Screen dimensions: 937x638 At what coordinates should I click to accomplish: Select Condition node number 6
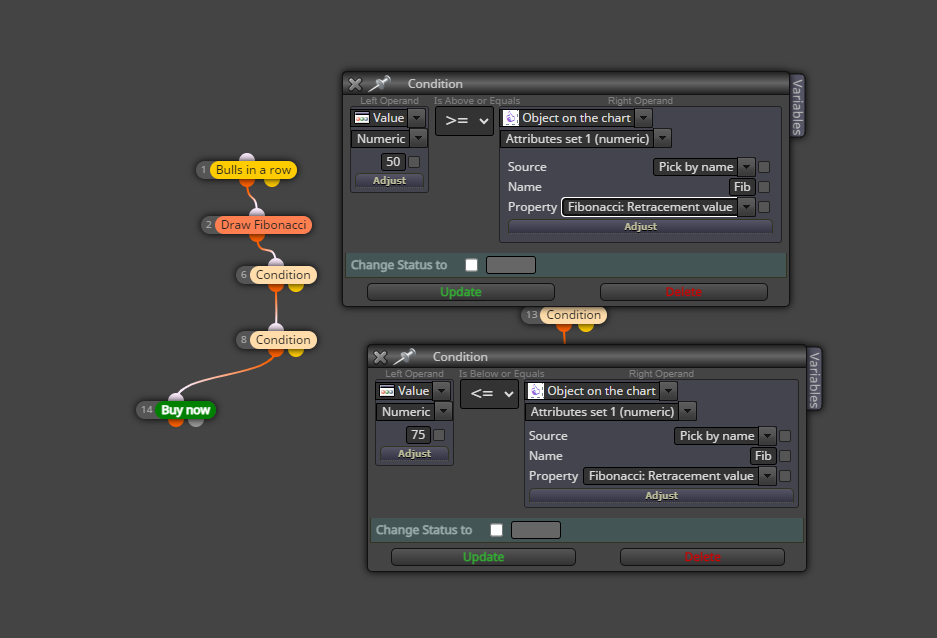(283, 275)
